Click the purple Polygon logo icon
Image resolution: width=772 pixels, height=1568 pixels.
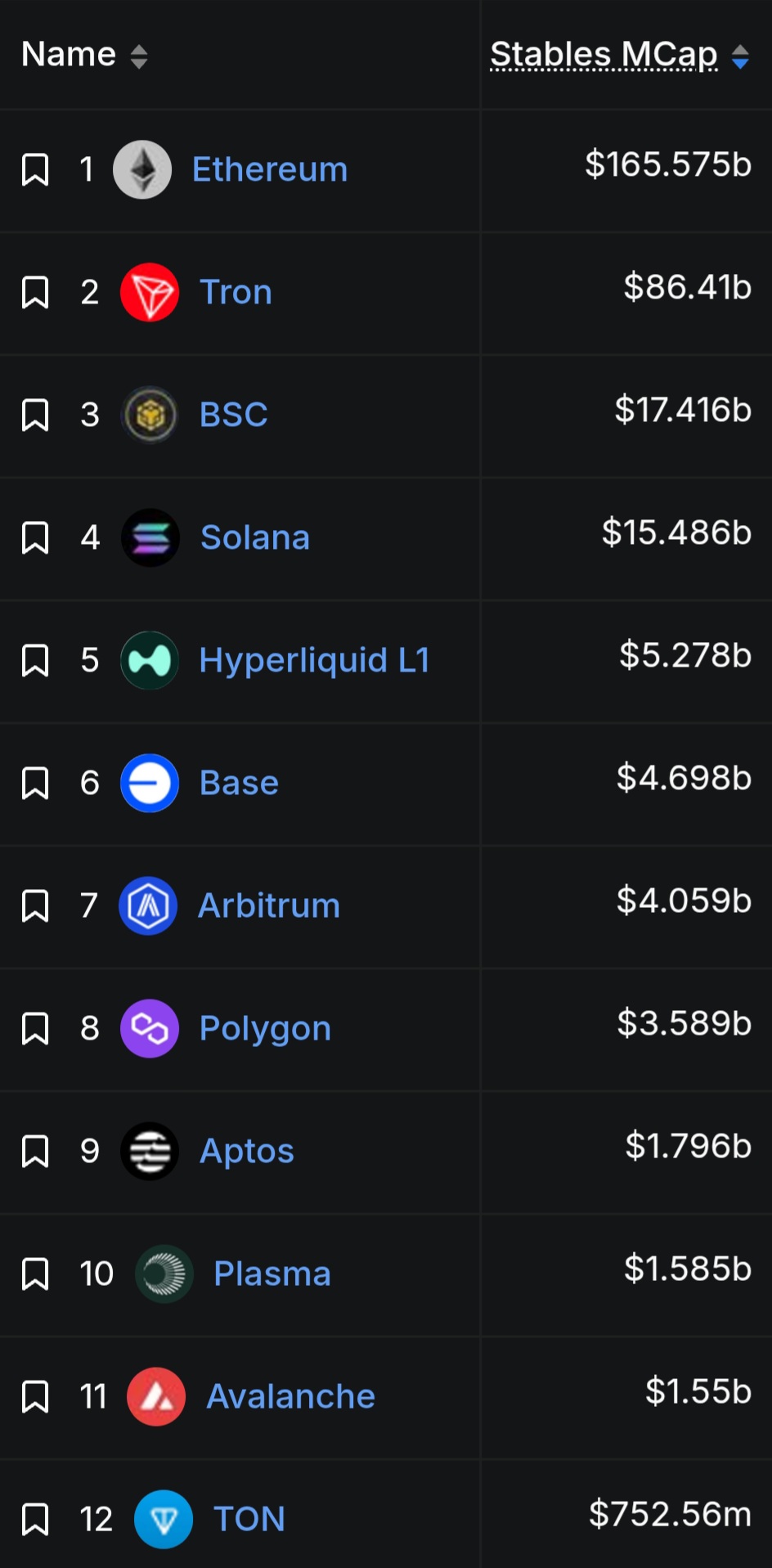[150, 1028]
